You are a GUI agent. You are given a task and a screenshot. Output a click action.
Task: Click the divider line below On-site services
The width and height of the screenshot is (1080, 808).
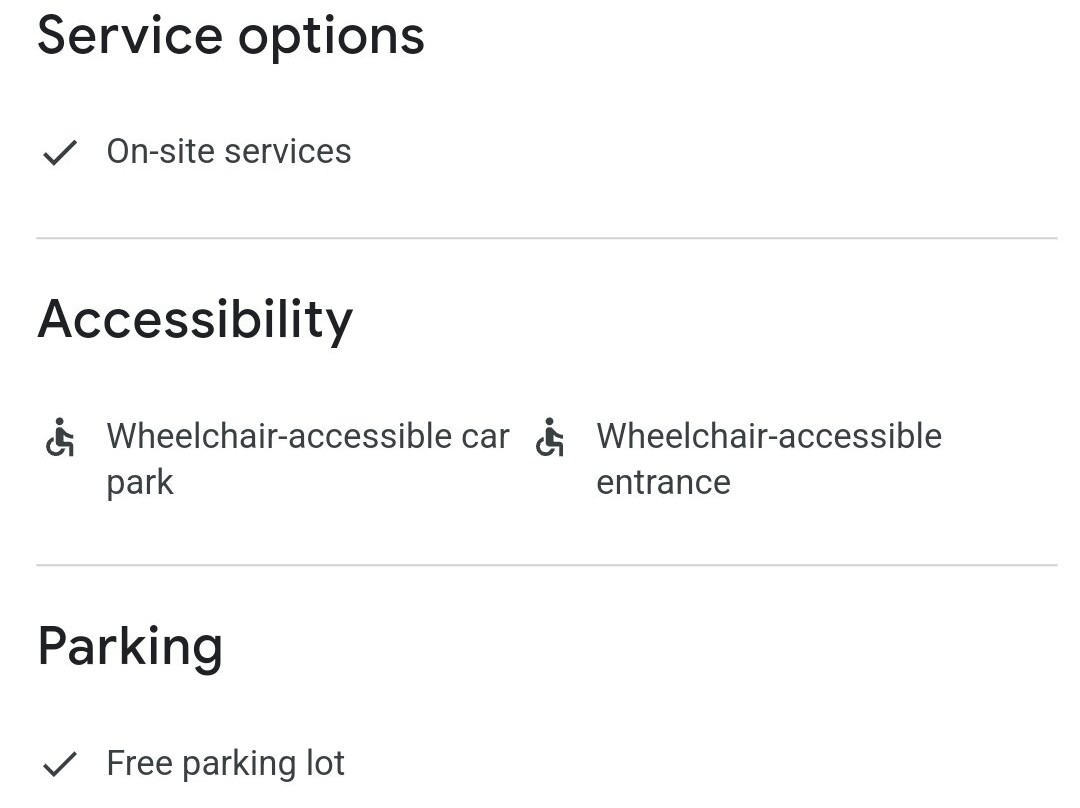pos(546,238)
